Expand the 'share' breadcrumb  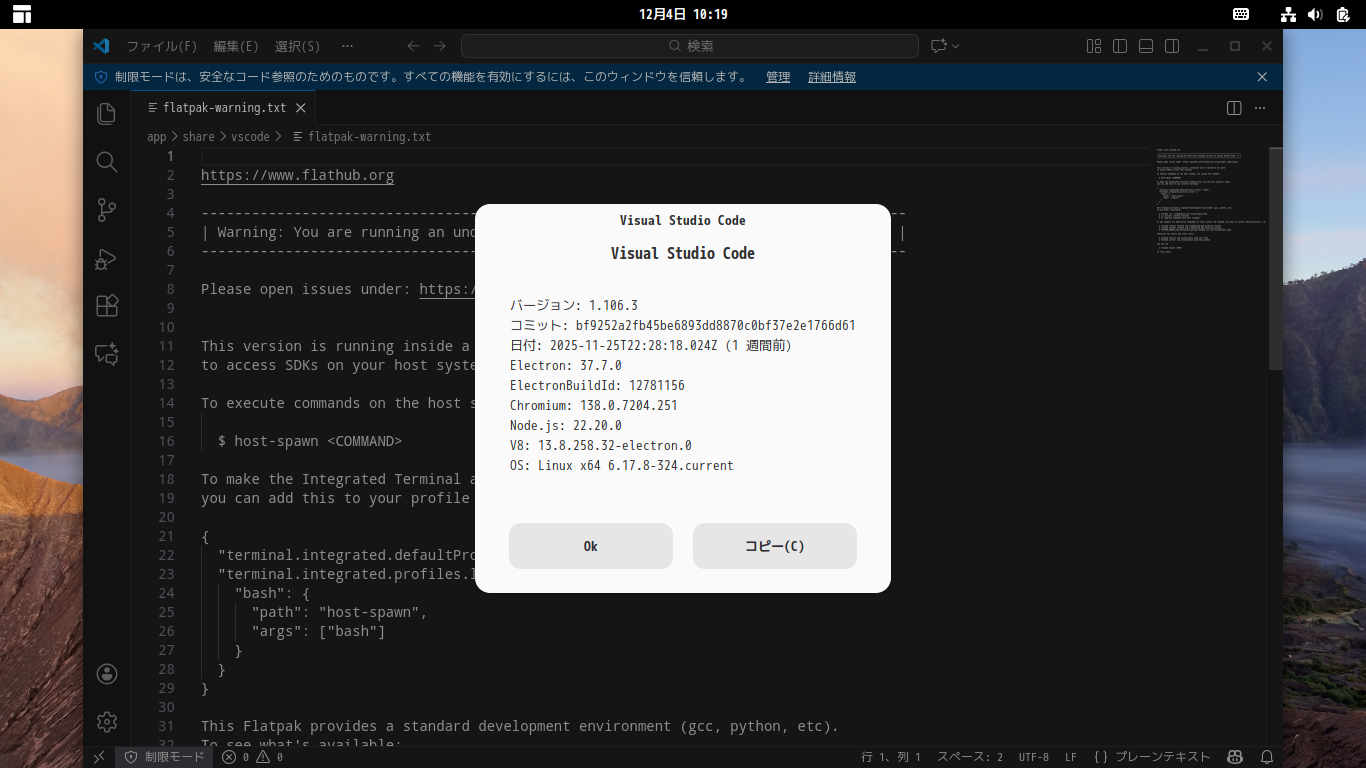pyautogui.click(x=199, y=137)
